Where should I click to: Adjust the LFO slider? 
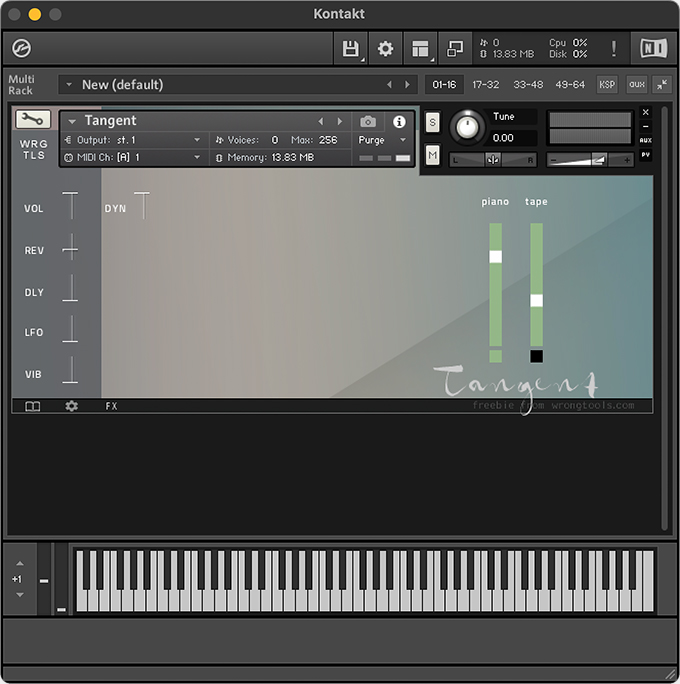70,329
